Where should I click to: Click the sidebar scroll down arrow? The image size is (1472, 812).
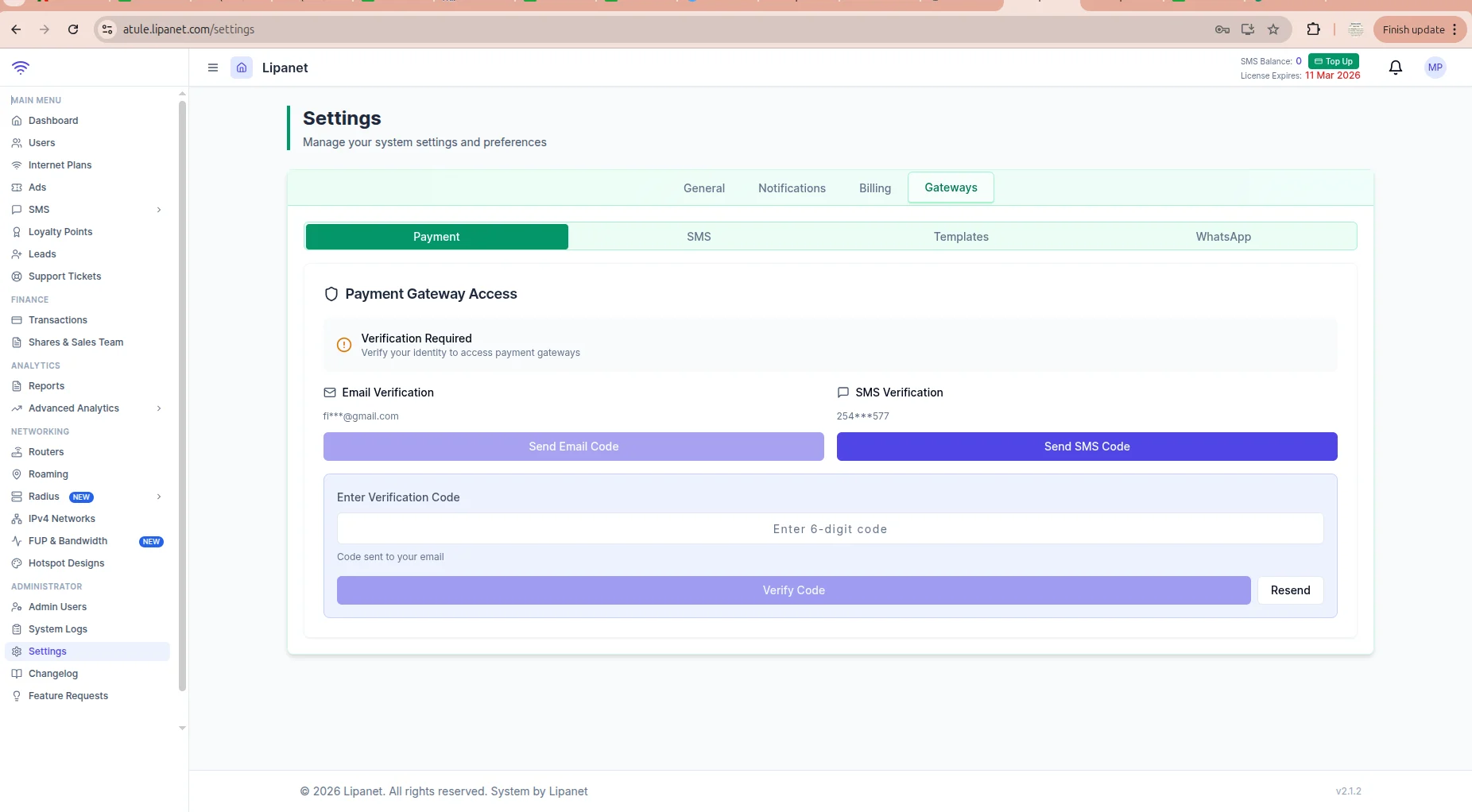click(x=182, y=728)
